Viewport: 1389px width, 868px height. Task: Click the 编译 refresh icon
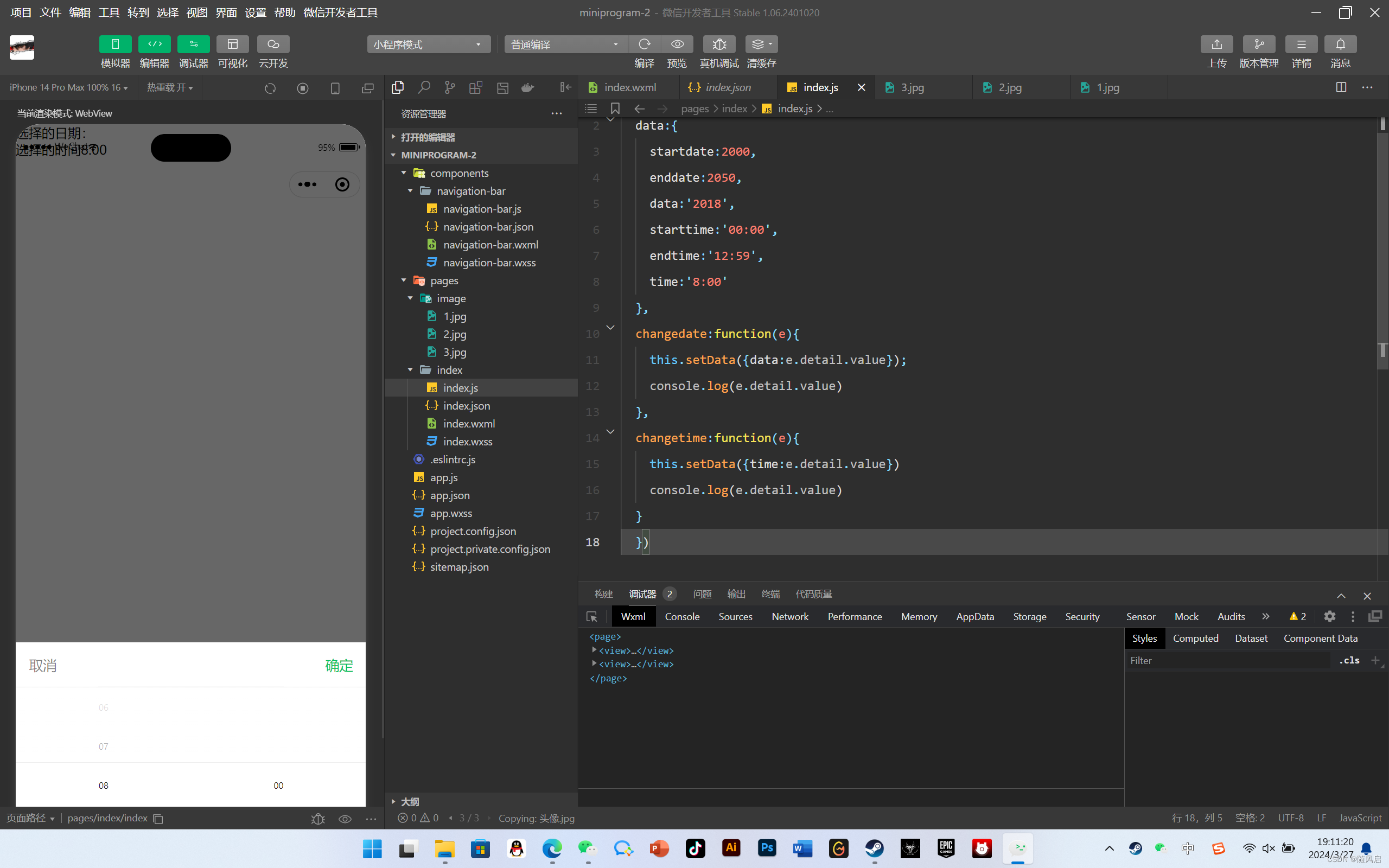point(644,44)
